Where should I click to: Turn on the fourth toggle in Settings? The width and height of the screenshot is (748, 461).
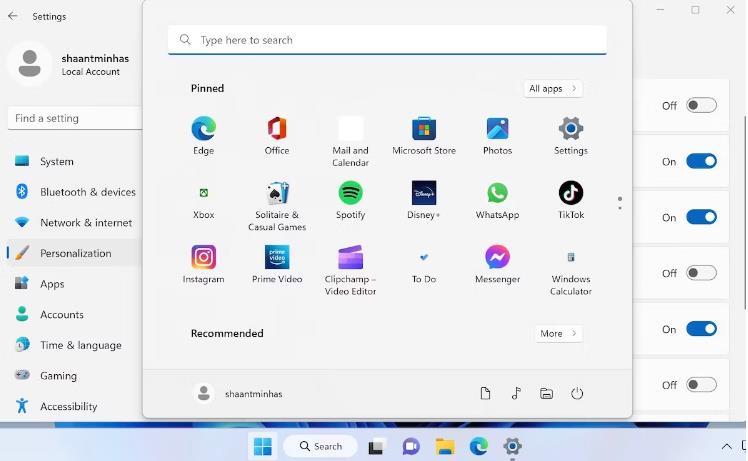pos(701,273)
